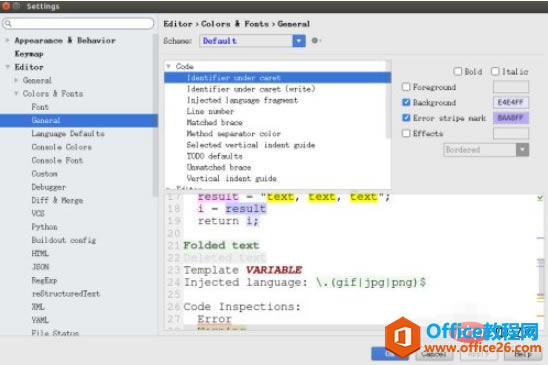The height and width of the screenshot is (365, 548).
Task: Collapse the Code group in the list
Action: point(169,66)
